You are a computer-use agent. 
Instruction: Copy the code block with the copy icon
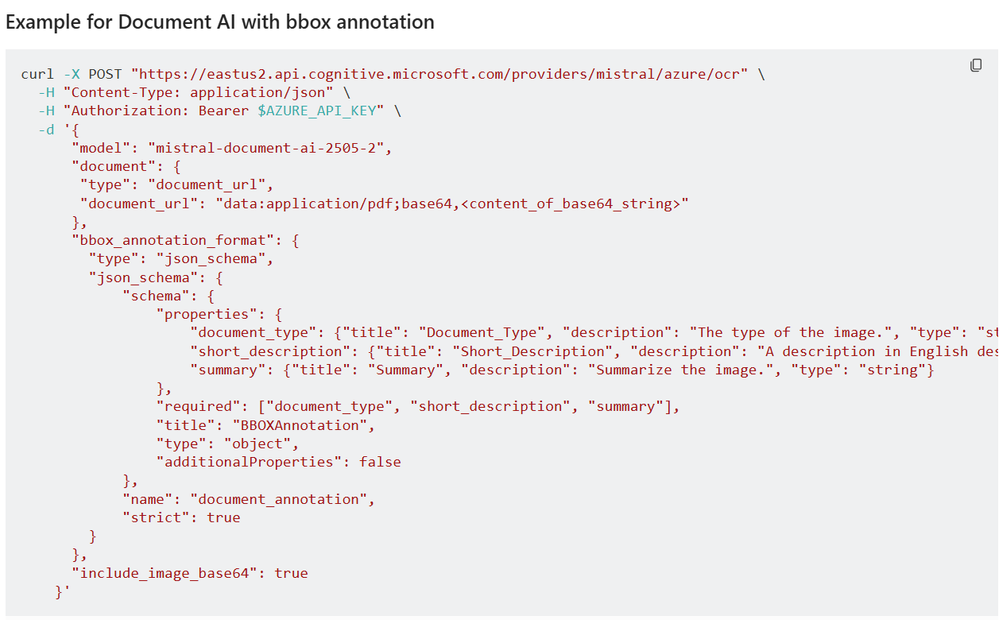click(975, 65)
